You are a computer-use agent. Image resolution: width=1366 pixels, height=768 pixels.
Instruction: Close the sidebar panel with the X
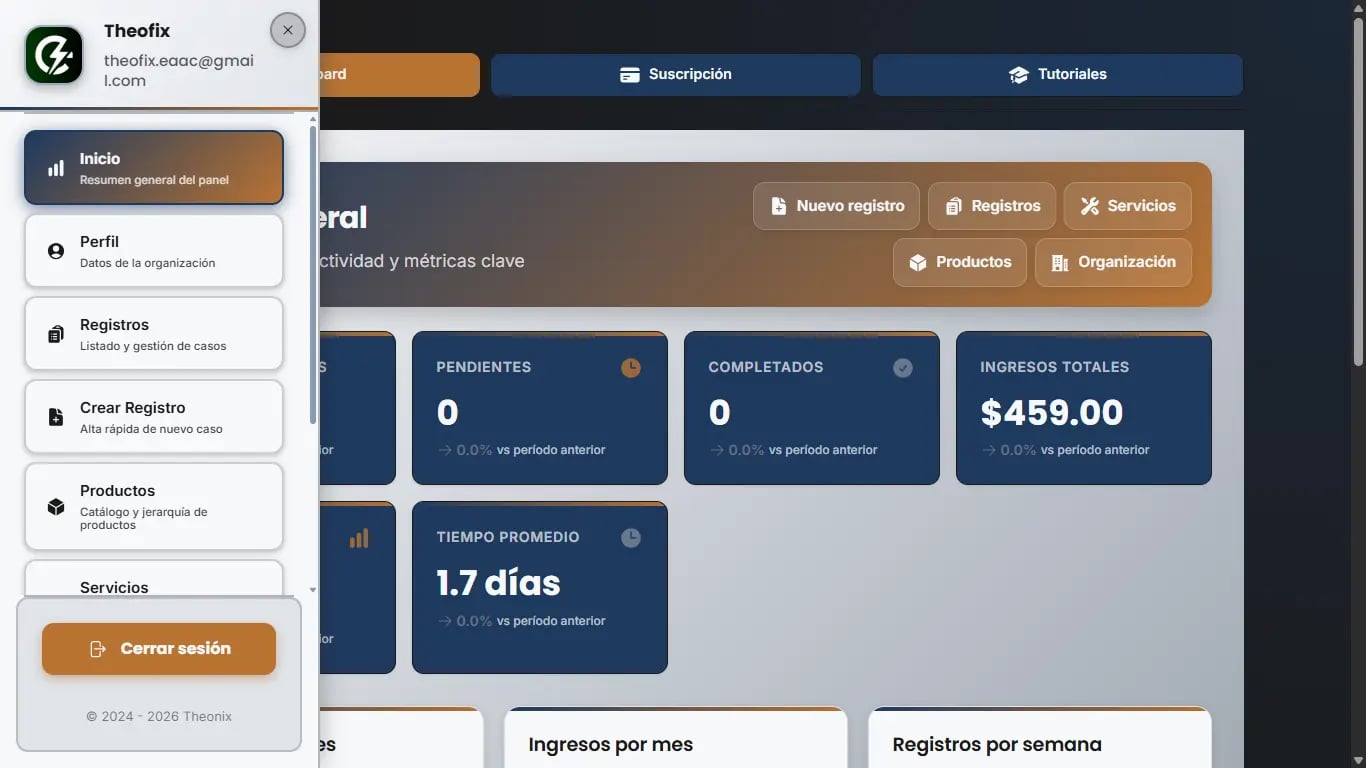(x=287, y=29)
